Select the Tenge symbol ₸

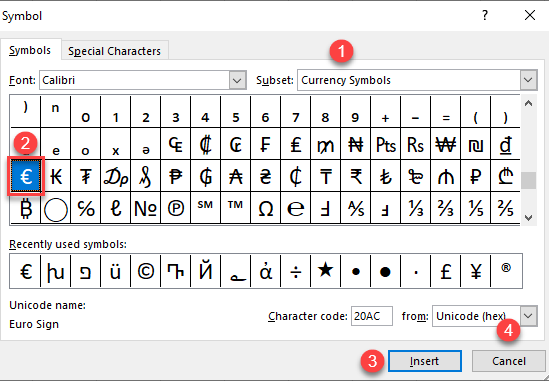coord(325,176)
